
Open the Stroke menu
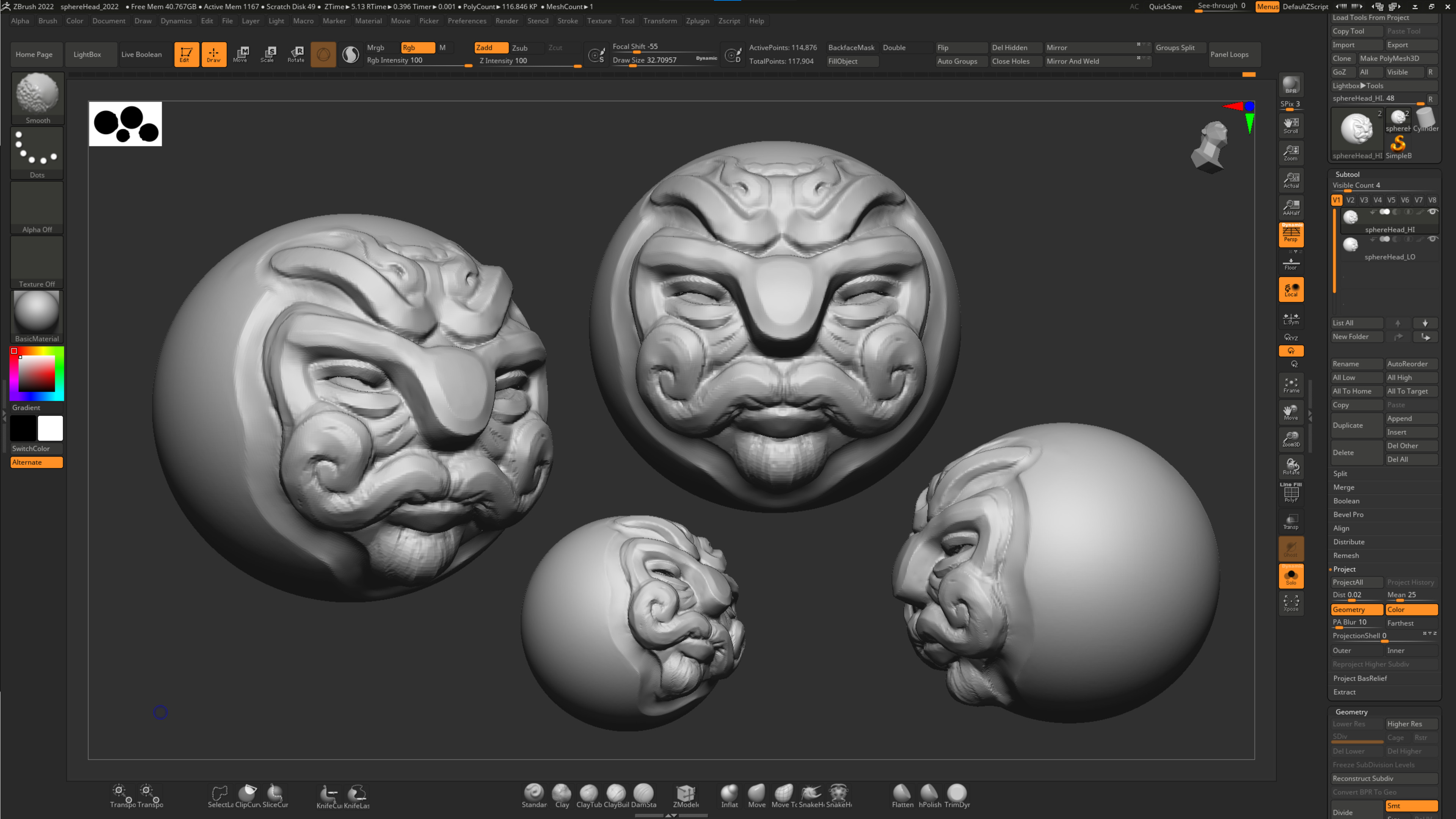(567, 21)
